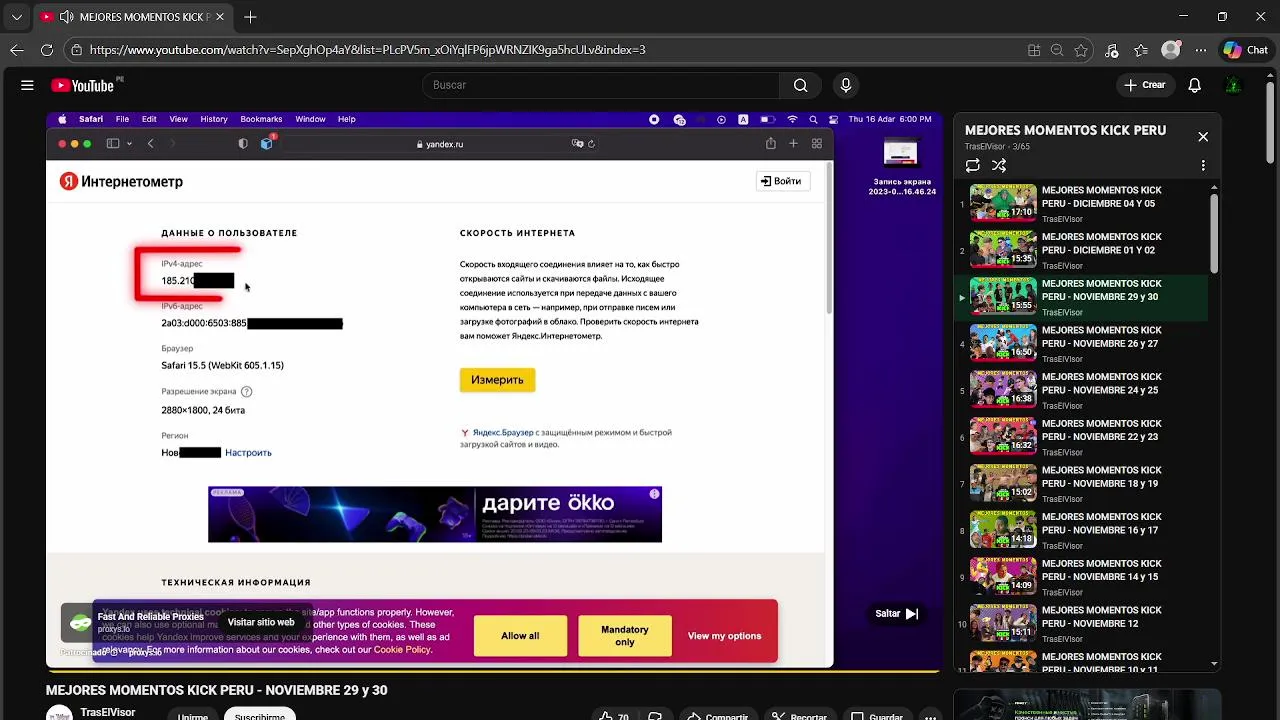Toggle playlist loop

coord(973,166)
